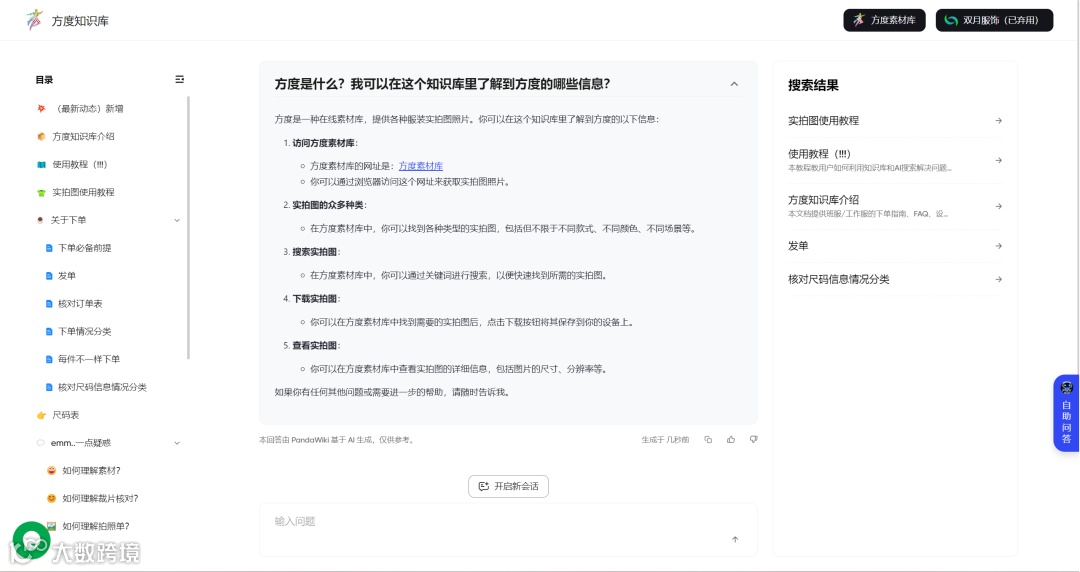Screen dimensions: 1080x572
Task: Collapse the 关于下单 folder chevron
Action: tap(177, 220)
